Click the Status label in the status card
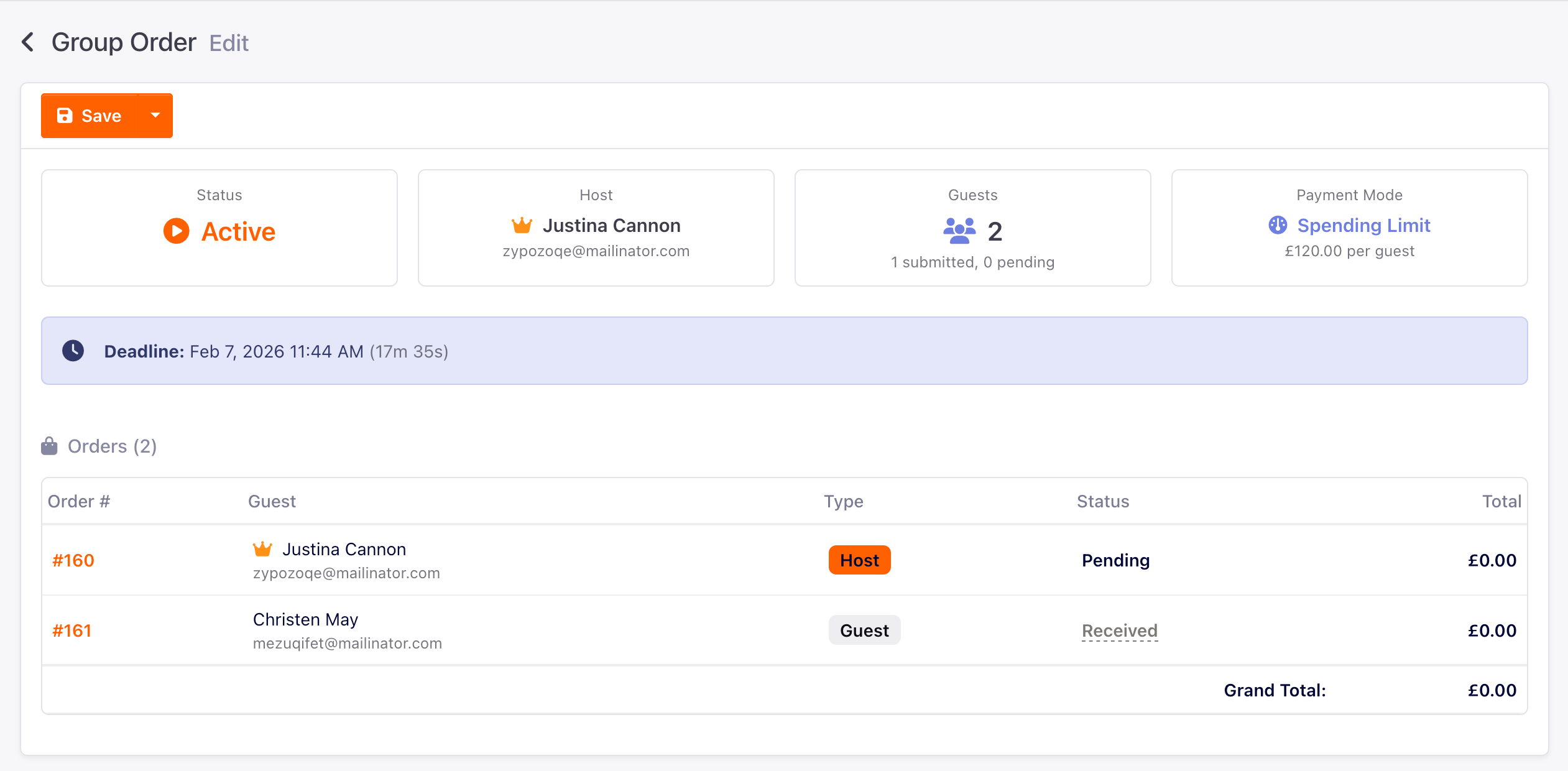Viewport: 1568px width, 771px height. [219, 195]
